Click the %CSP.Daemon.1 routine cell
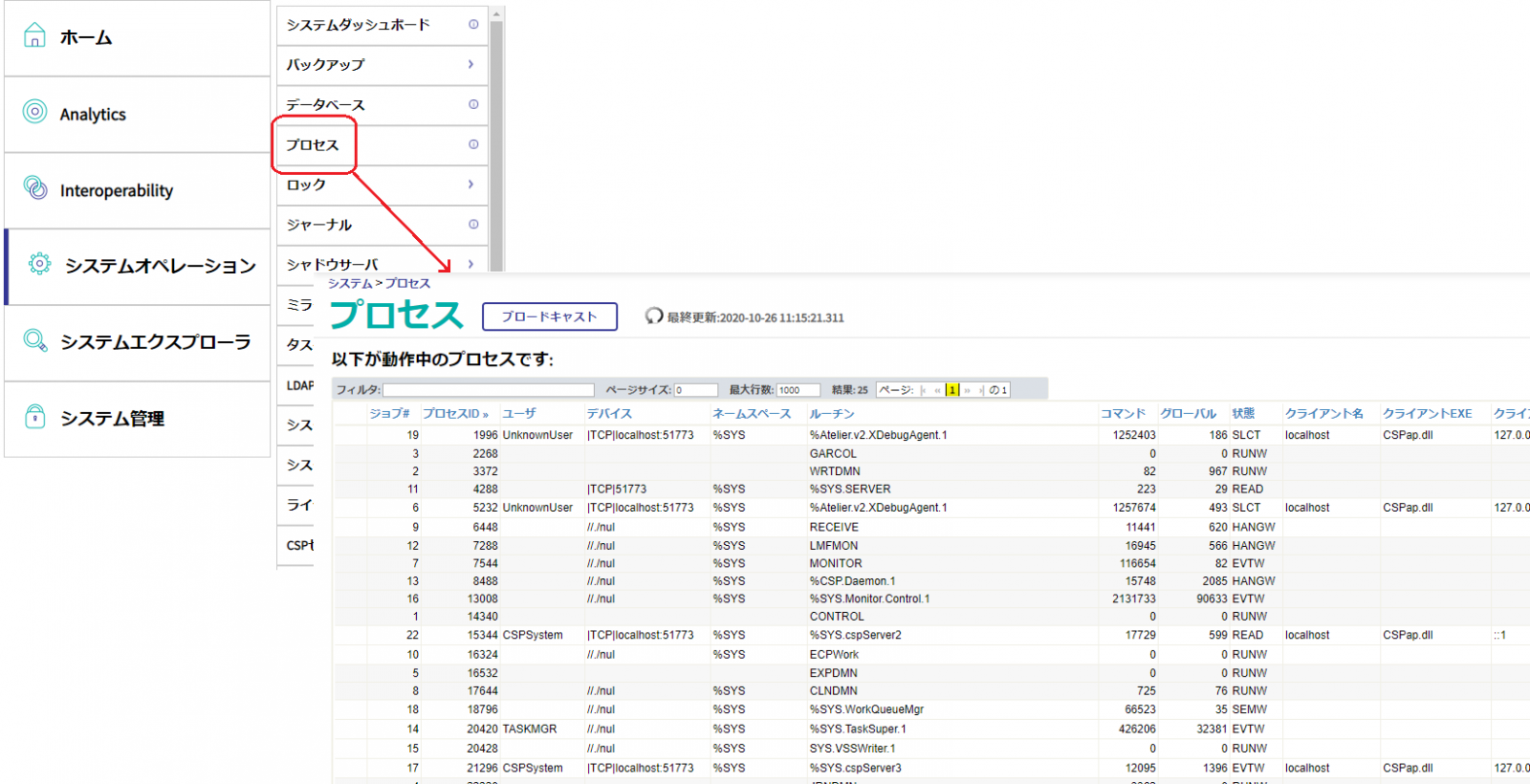1530x784 pixels. [853, 581]
